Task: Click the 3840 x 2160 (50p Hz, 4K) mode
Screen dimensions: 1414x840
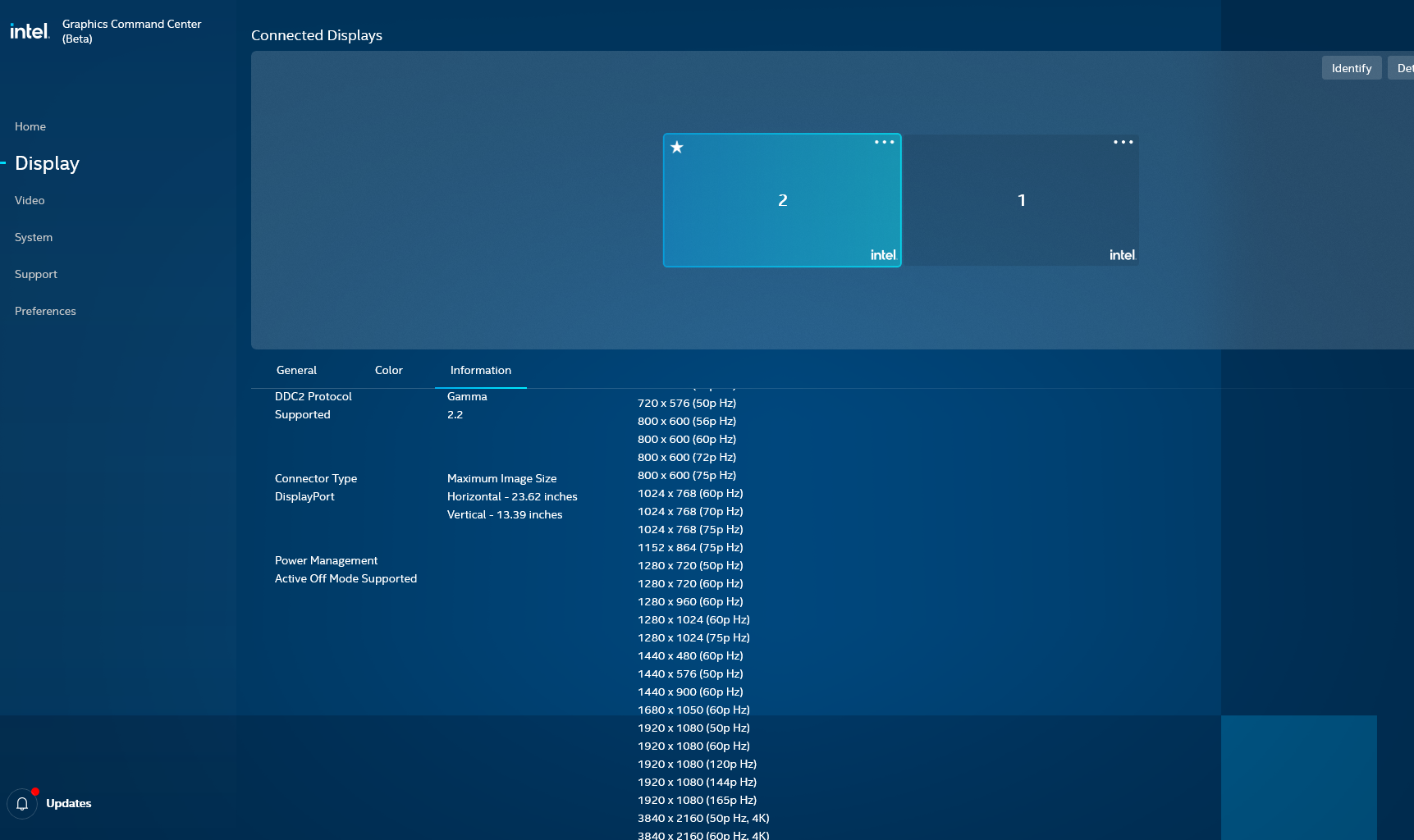Action: coord(703,818)
